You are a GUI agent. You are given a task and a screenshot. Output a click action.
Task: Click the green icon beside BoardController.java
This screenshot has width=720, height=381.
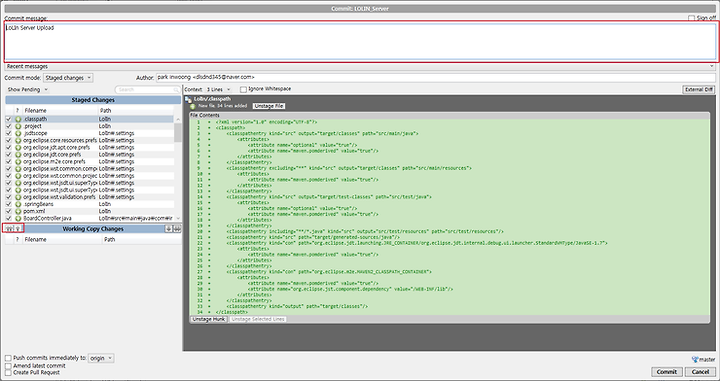pyautogui.click(x=18, y=218)
